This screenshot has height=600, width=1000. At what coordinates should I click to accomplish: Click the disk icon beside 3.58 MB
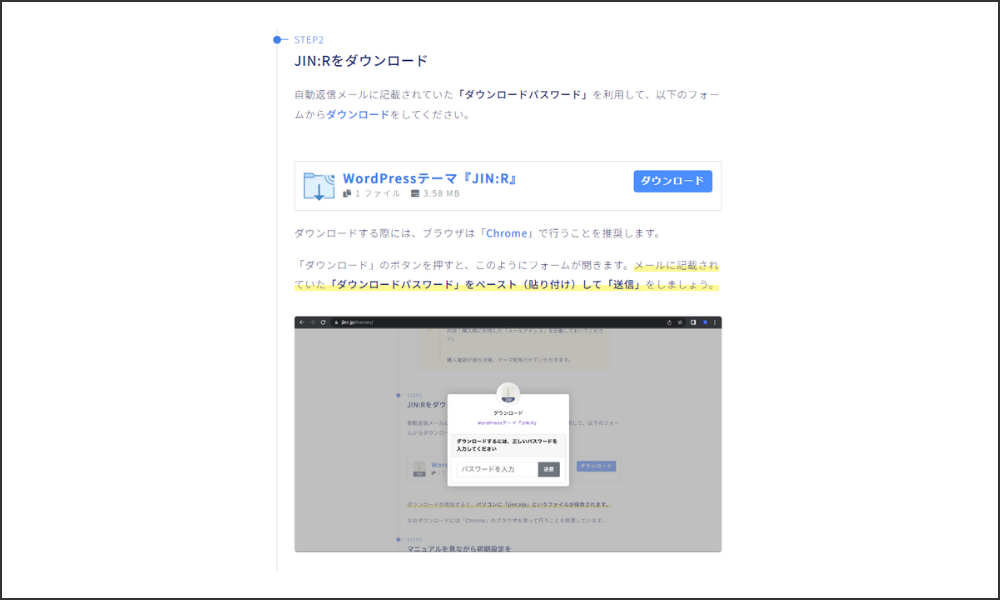click(415, 194)
